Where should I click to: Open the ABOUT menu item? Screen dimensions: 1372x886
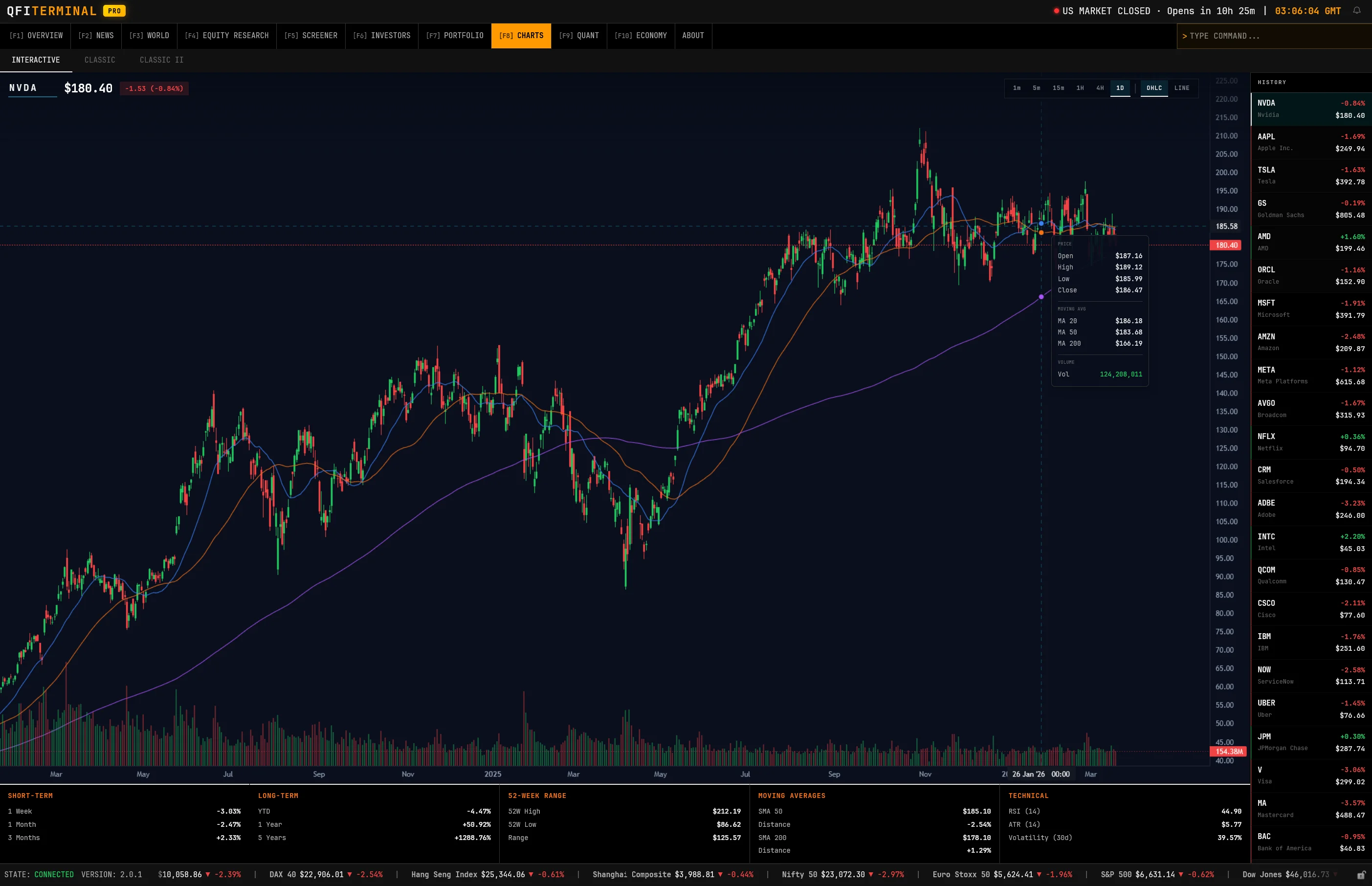pos(693,36)
